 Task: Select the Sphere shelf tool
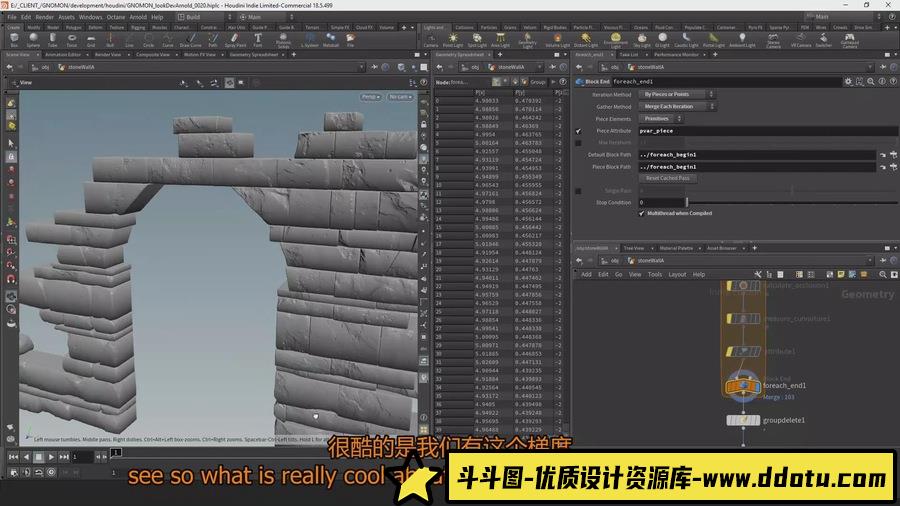(33, 40)
